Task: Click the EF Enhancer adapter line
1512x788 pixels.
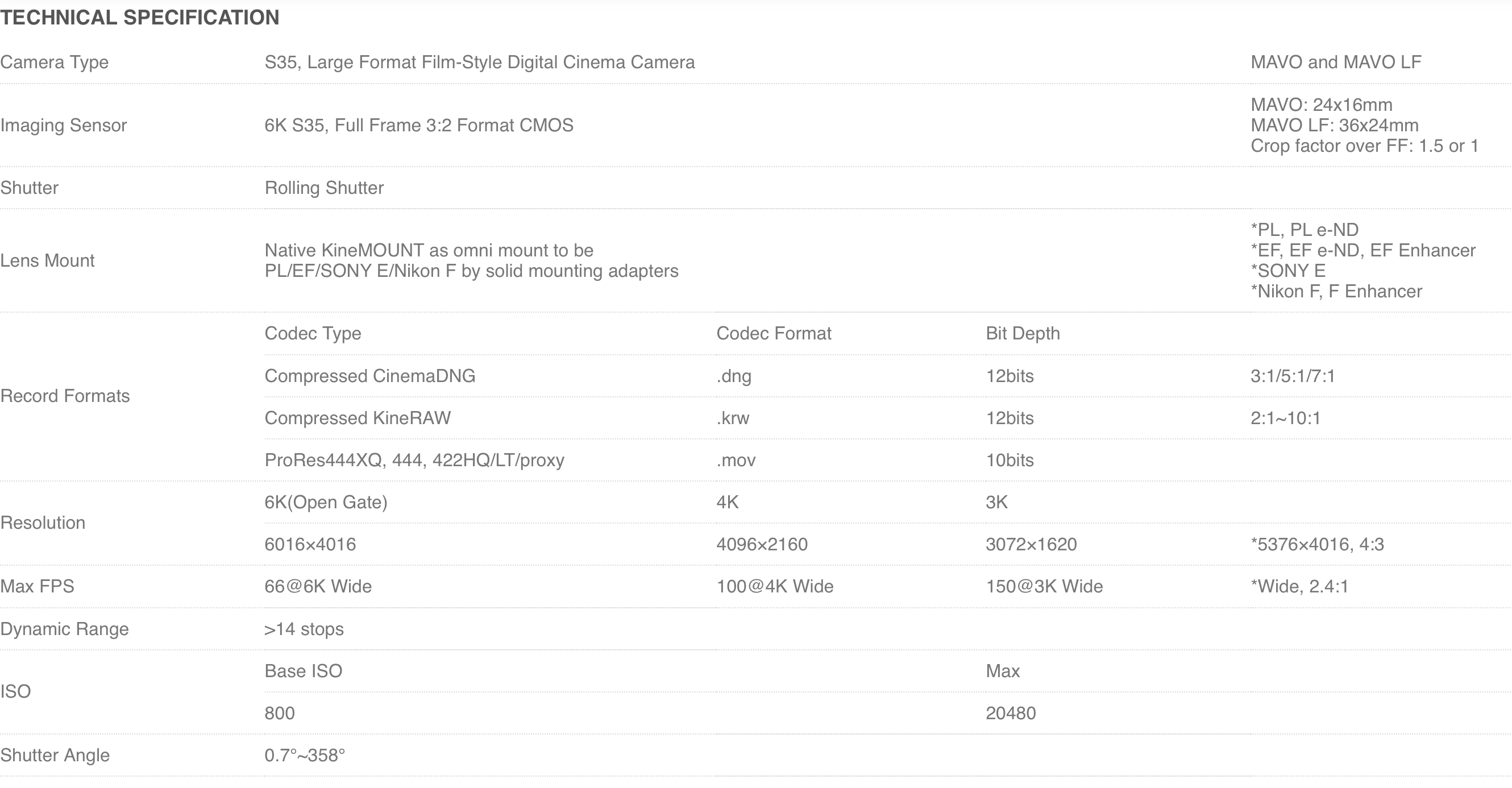Action: (x=1363, y=250)
